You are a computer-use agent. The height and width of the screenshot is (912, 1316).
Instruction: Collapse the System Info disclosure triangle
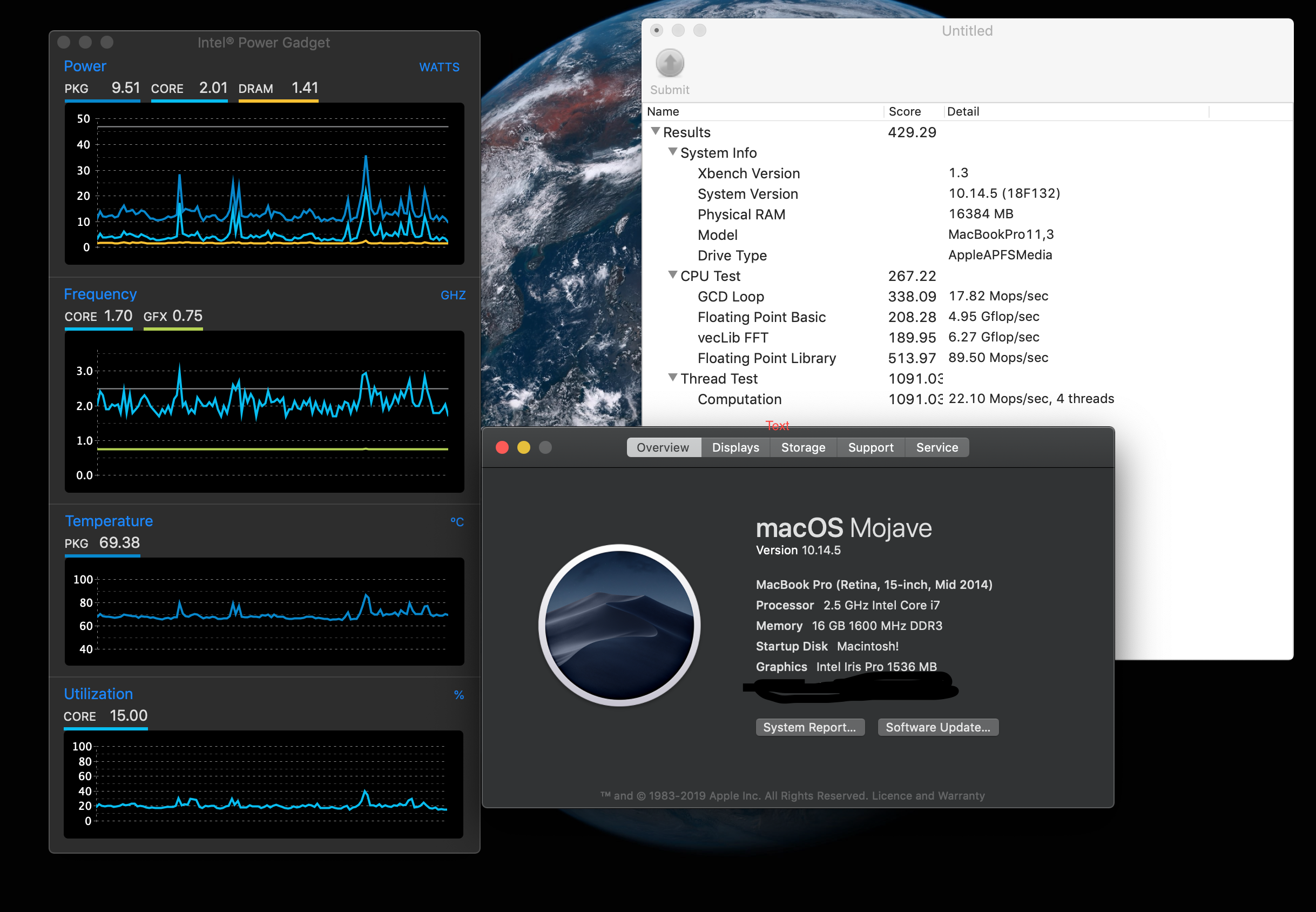tap(673, 152)
